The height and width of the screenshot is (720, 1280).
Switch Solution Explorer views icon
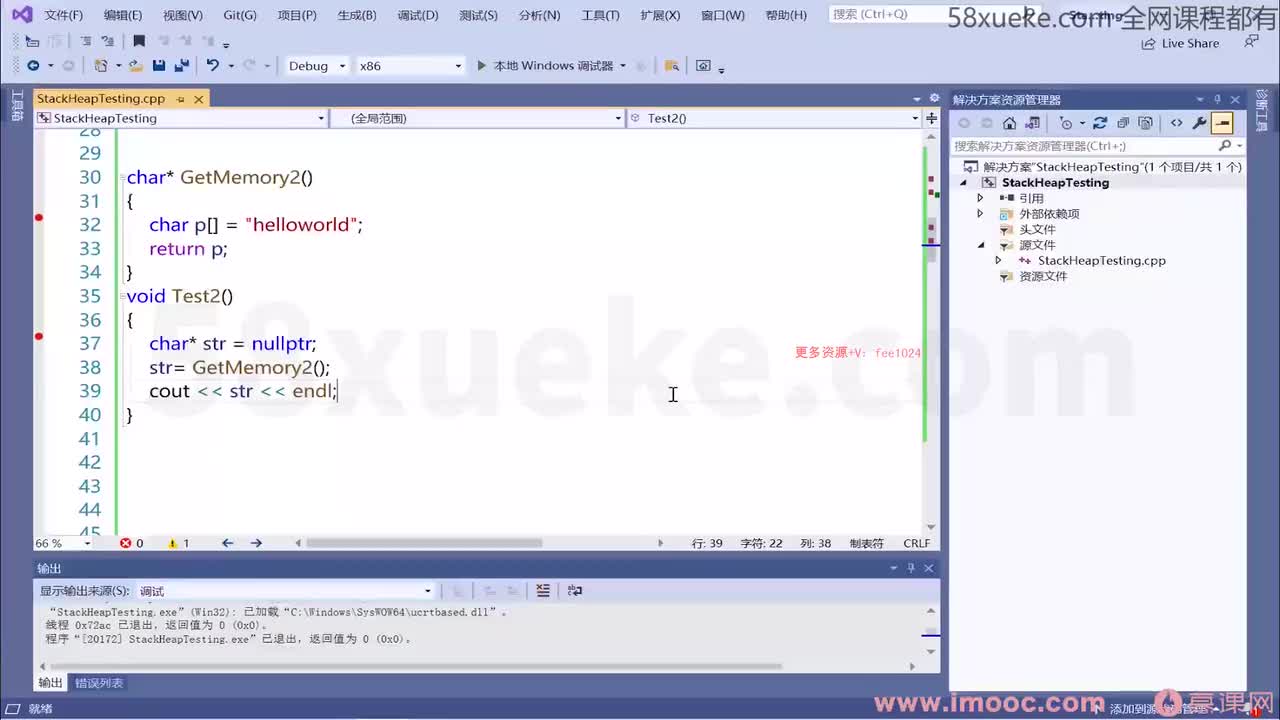pos(1035,123)
